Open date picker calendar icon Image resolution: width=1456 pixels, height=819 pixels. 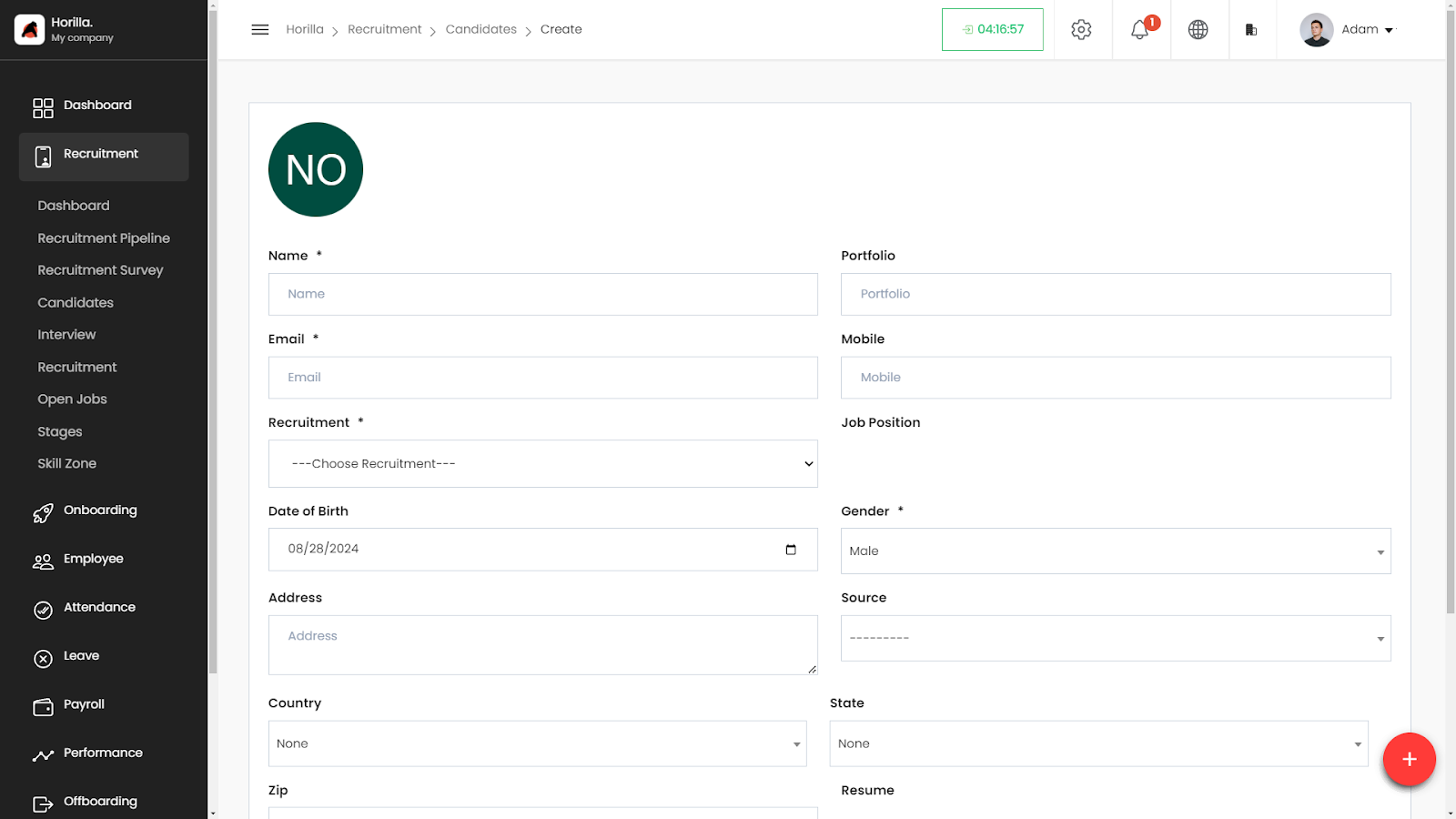(791, 550)
